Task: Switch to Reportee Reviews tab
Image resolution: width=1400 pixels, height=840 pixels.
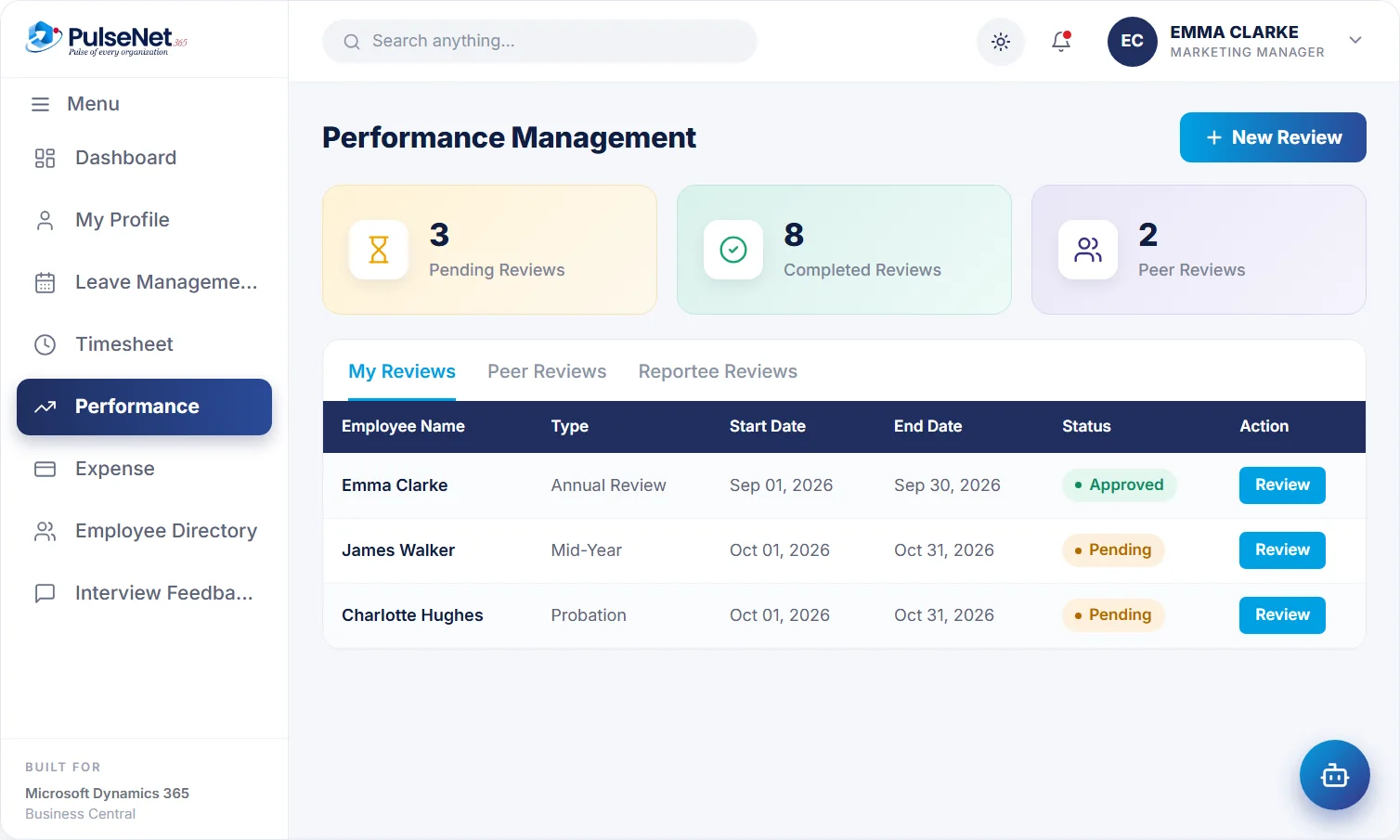Action: click(x=718, y=371)
